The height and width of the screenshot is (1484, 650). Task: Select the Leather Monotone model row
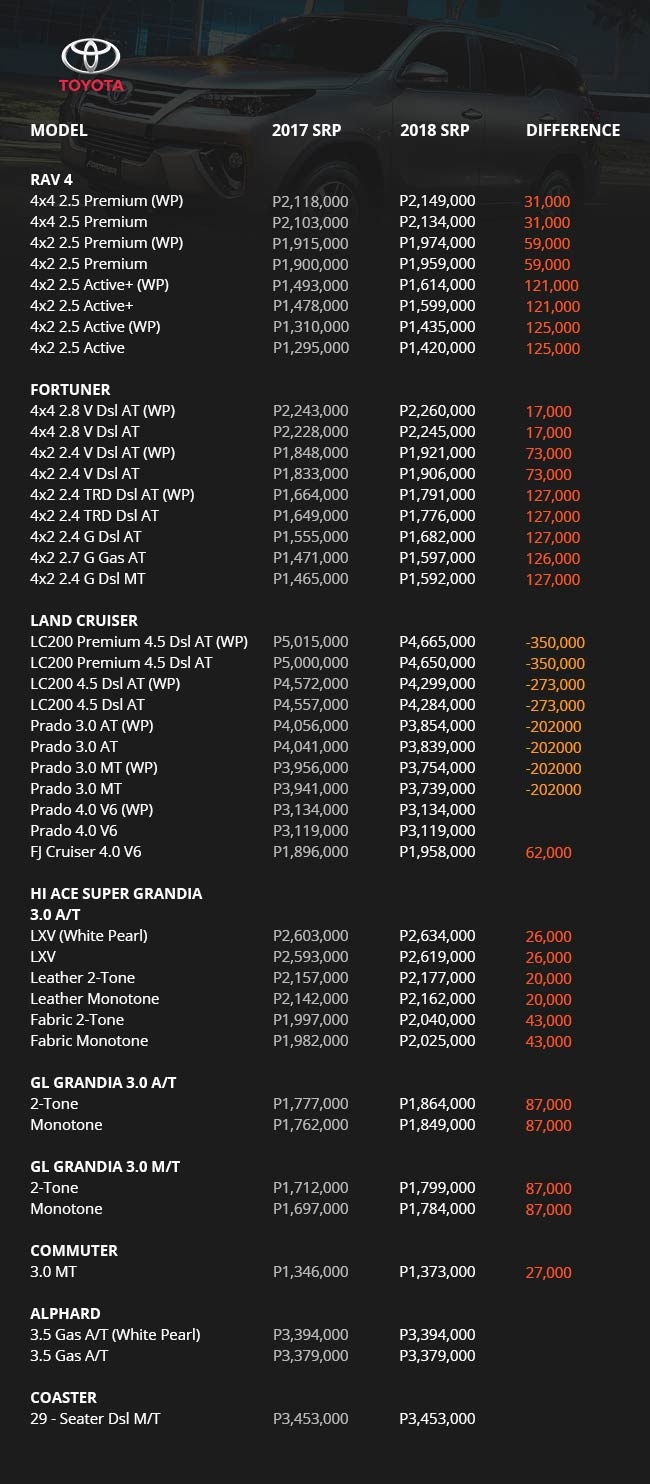[x=95, y=998]
